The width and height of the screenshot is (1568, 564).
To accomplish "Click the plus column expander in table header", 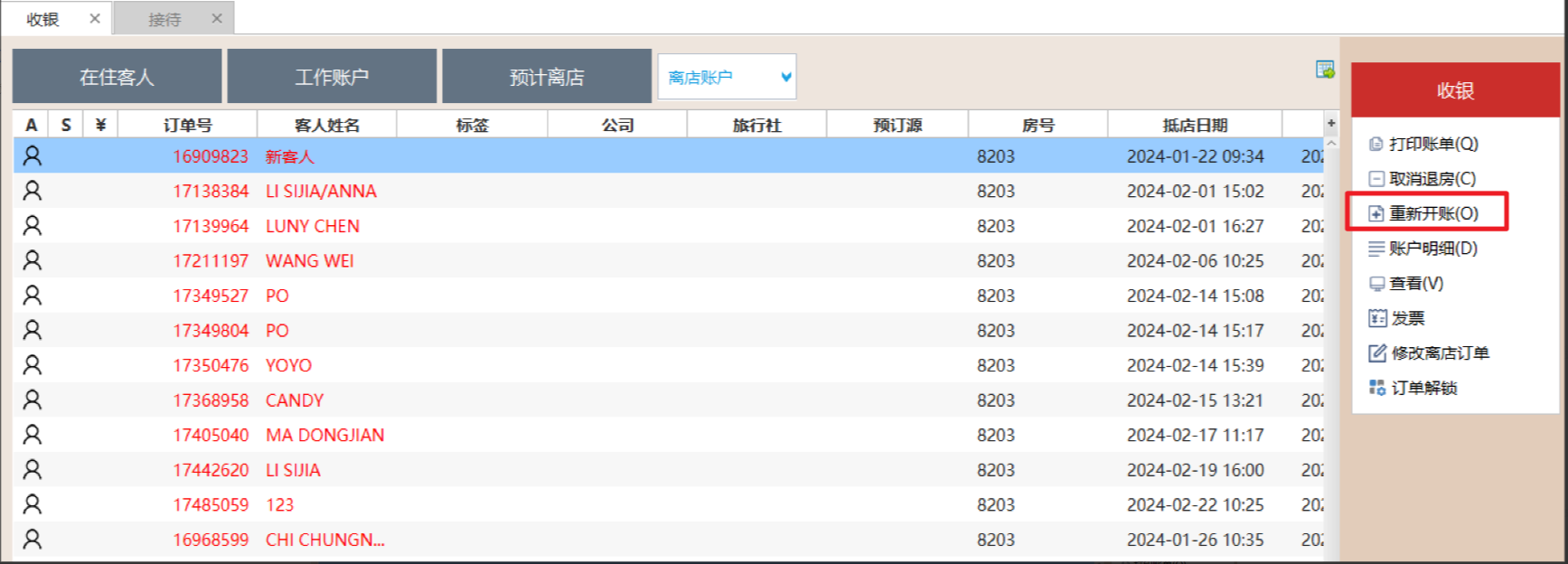I will pyautogui.click(x=1330, y=124).
